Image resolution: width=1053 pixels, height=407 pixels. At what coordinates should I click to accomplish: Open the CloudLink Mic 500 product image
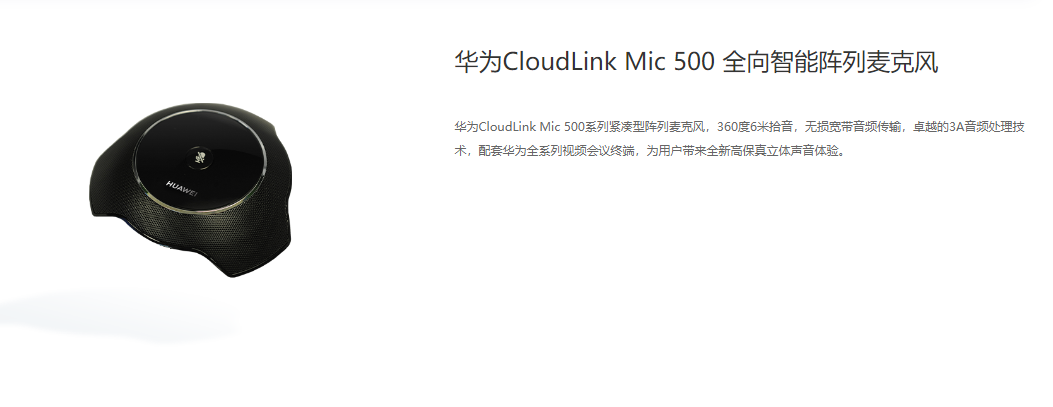(192, 190)
